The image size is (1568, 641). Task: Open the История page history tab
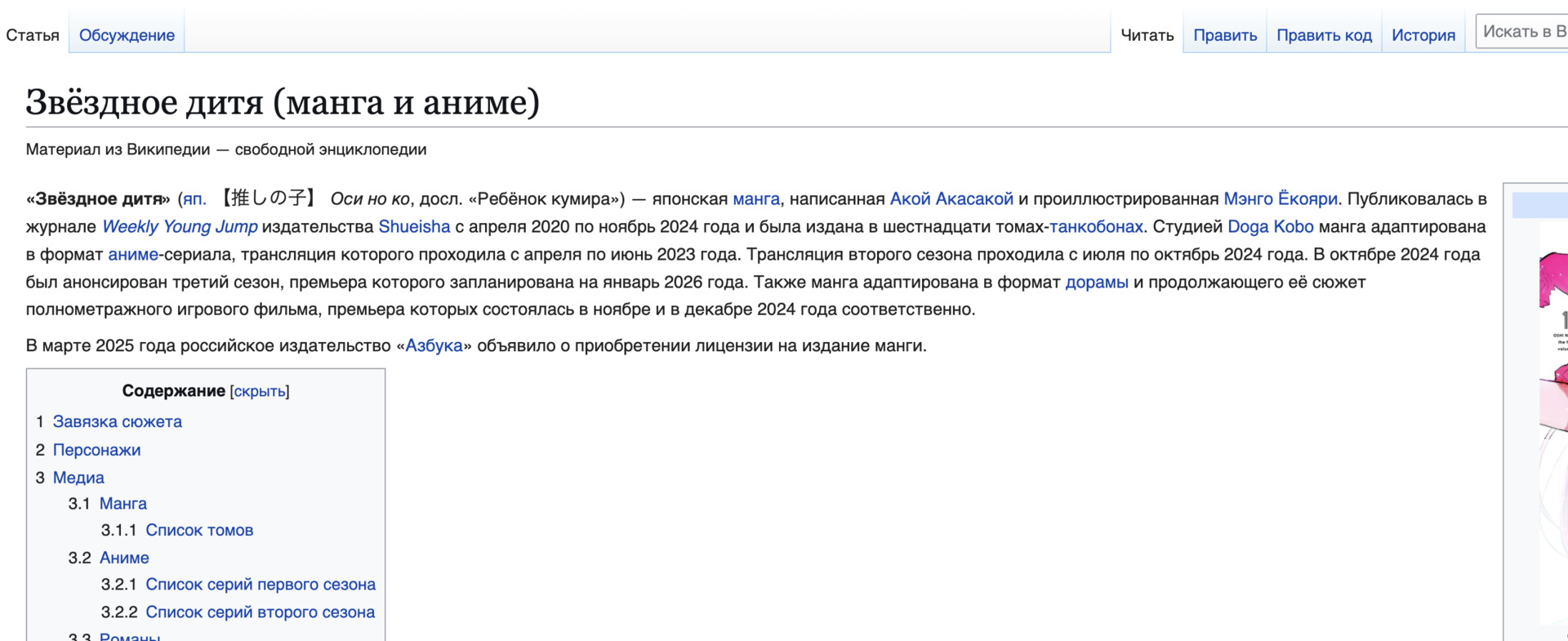pyautogui.click(x=1423, y=35)
